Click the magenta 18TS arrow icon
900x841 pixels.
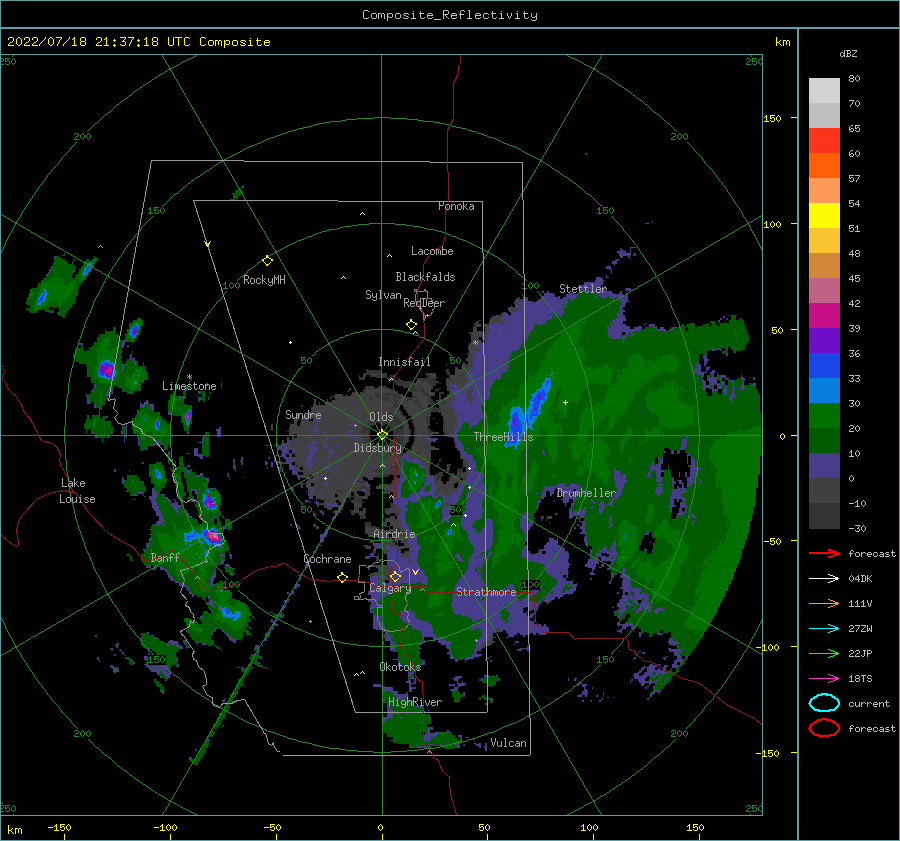(x=824, y=679)
